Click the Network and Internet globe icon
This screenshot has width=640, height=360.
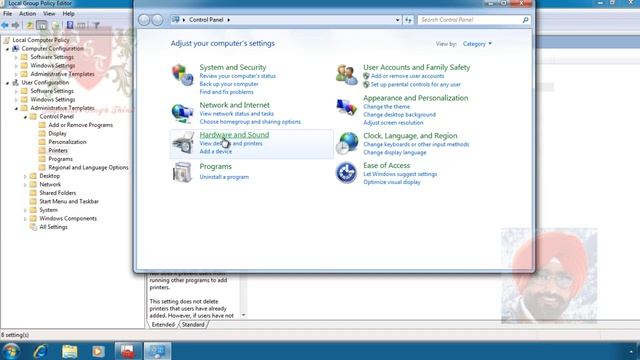(182, 113)
